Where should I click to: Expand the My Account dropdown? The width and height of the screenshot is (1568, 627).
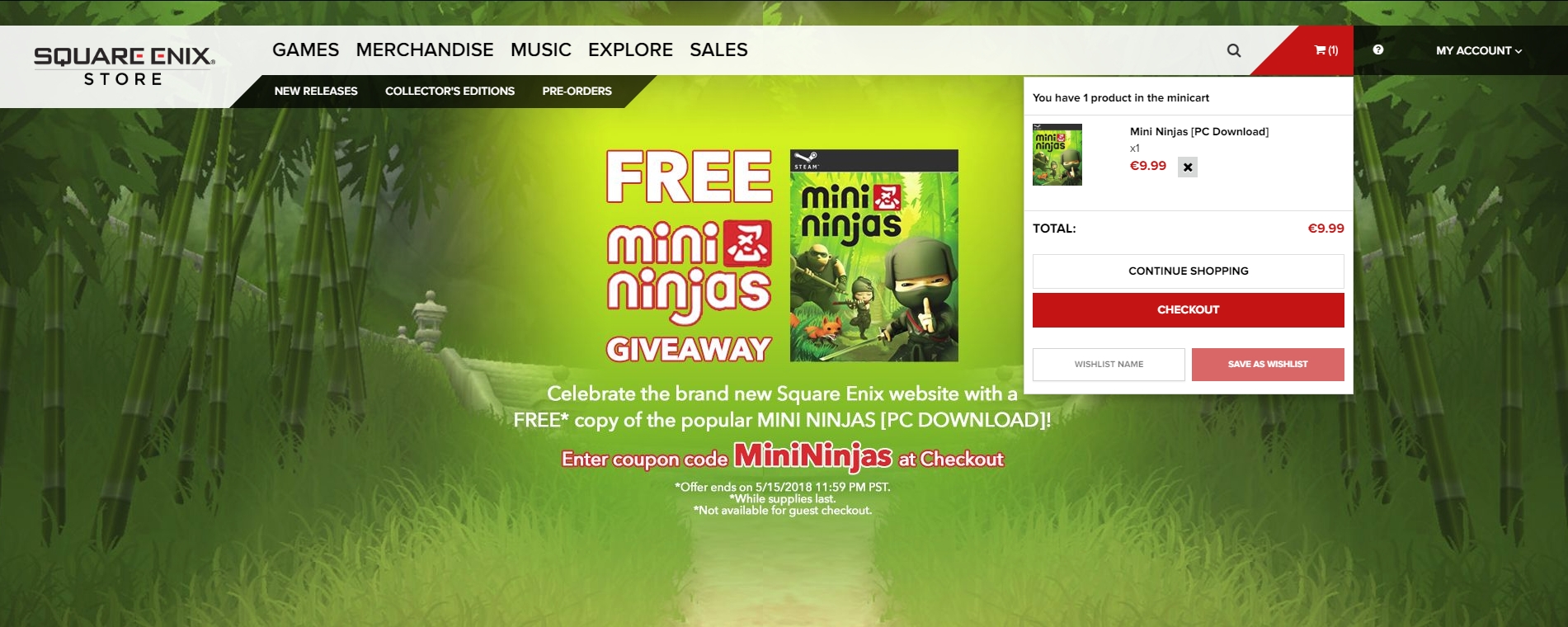point(1478,50)
